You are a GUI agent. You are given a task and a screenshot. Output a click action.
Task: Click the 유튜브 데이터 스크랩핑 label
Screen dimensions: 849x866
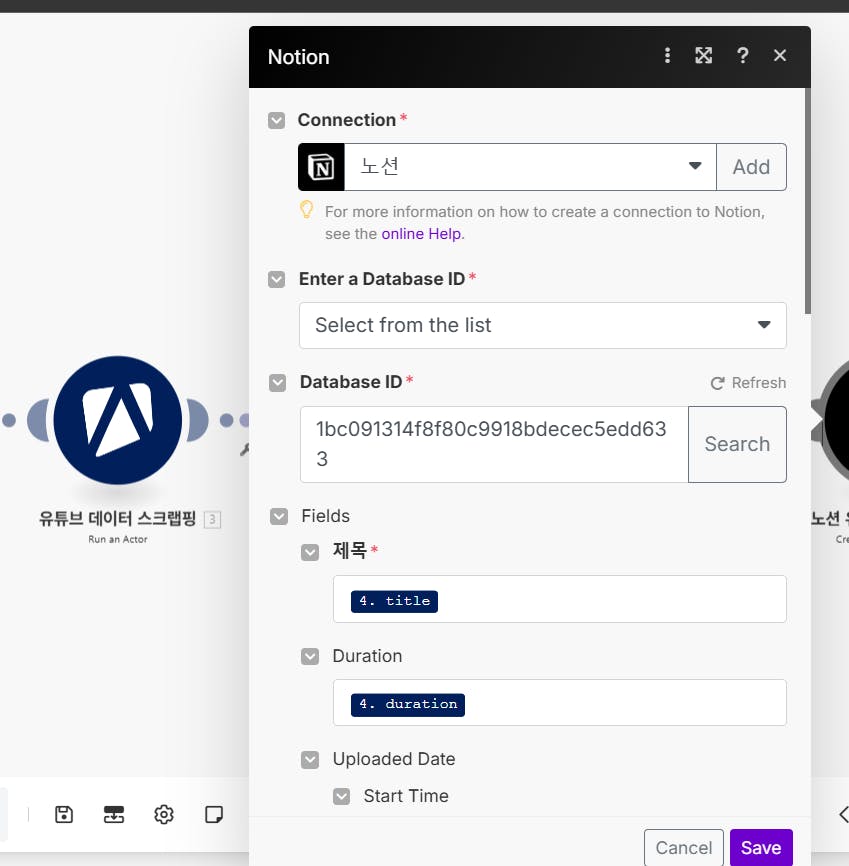pos(117,519)
